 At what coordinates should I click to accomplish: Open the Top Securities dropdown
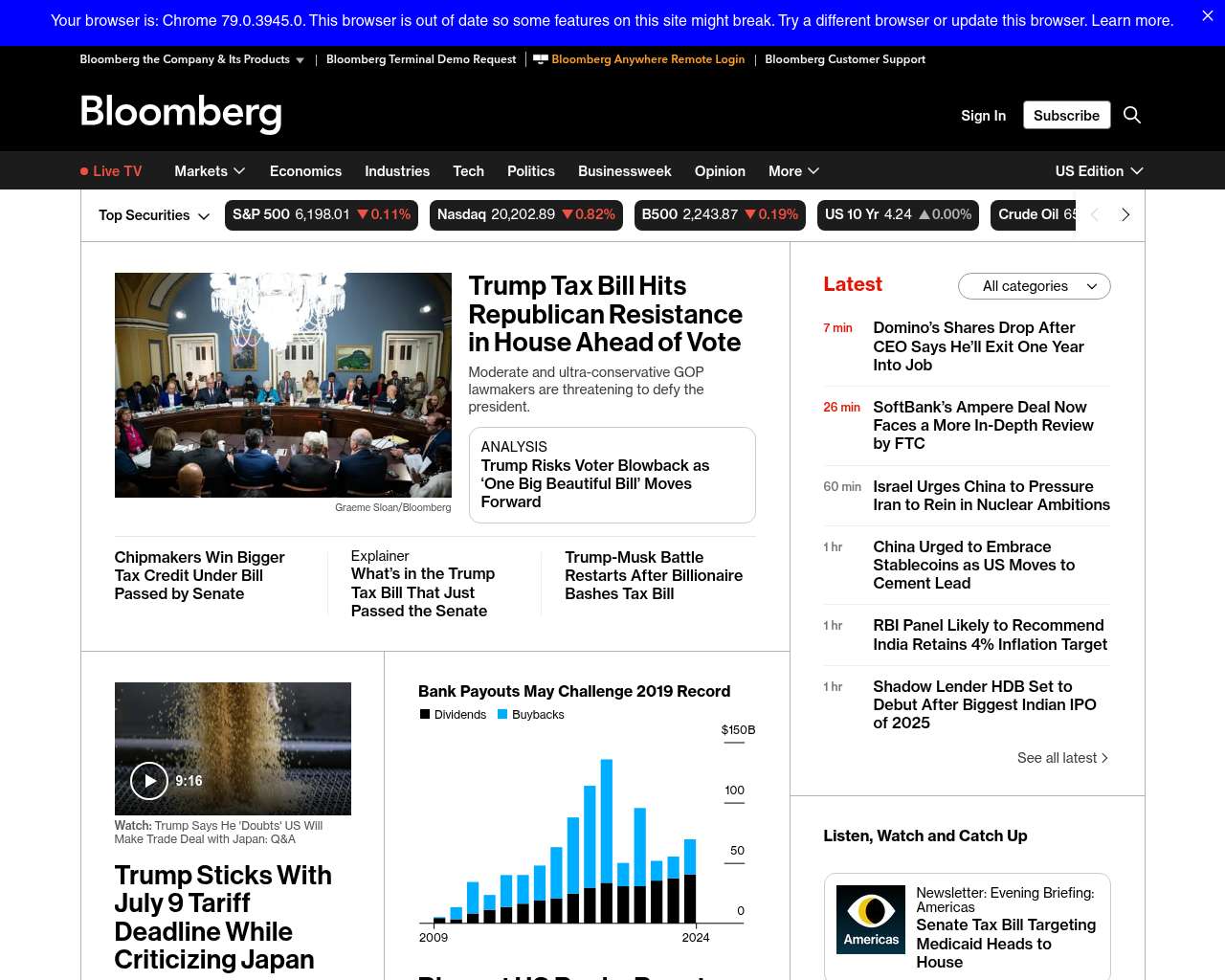tap(154, 215)
